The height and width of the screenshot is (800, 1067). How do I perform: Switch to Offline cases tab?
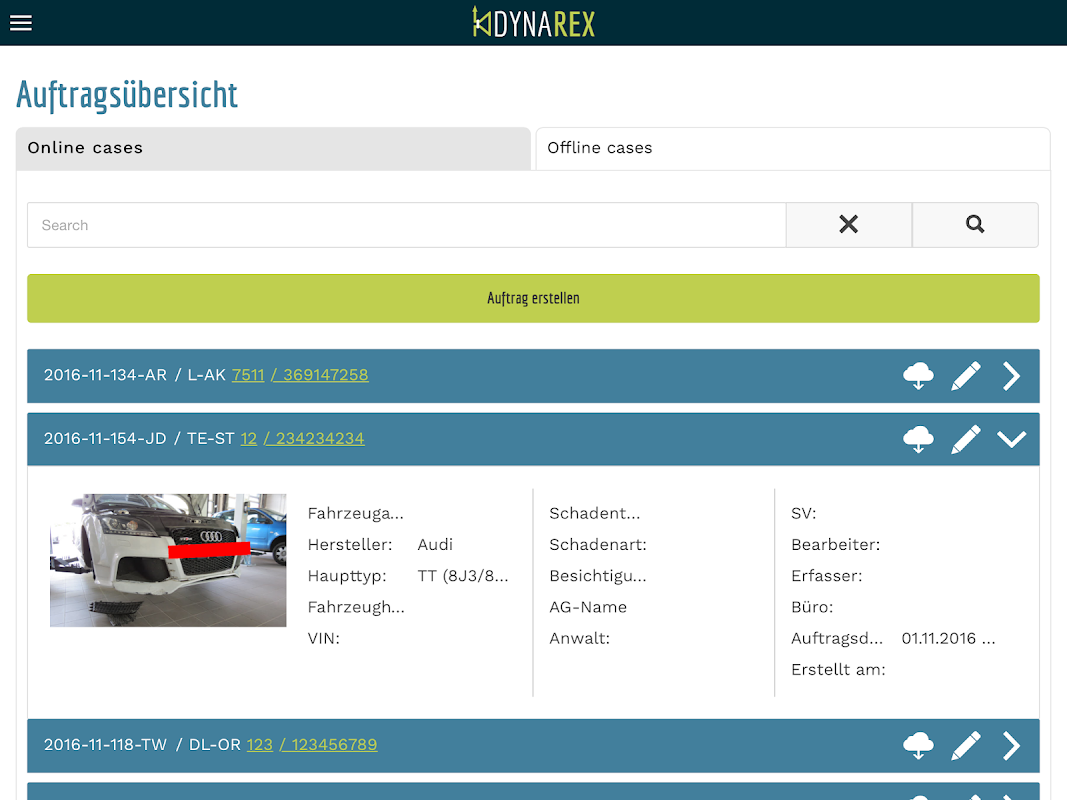point(793,148)
